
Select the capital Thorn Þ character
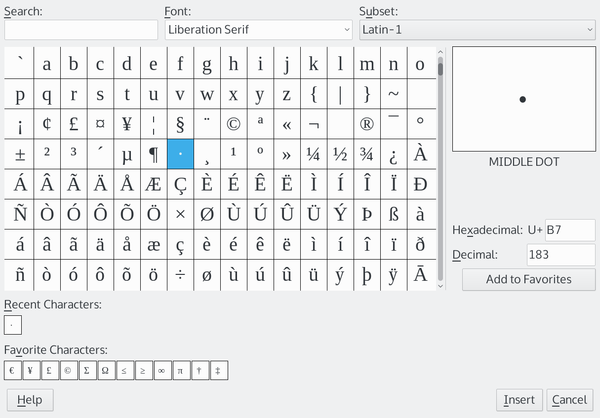[367, 214]
